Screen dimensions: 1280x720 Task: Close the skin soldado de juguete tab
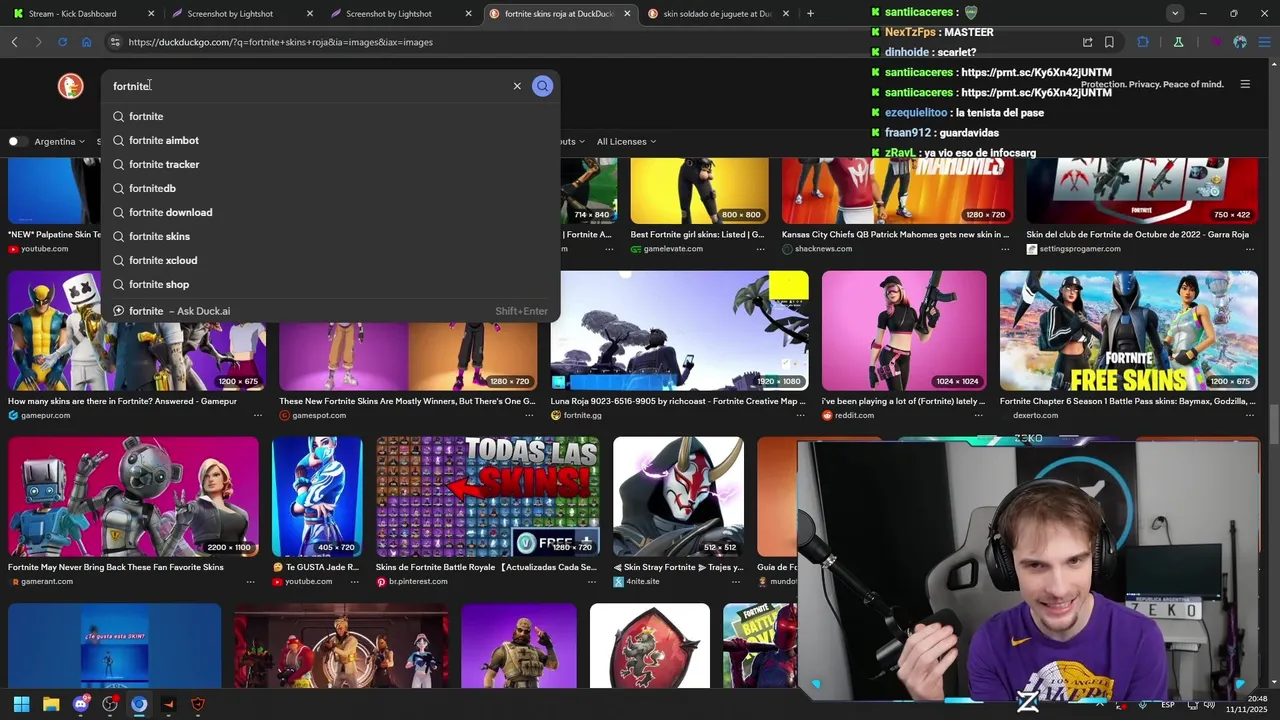(785, 13)
